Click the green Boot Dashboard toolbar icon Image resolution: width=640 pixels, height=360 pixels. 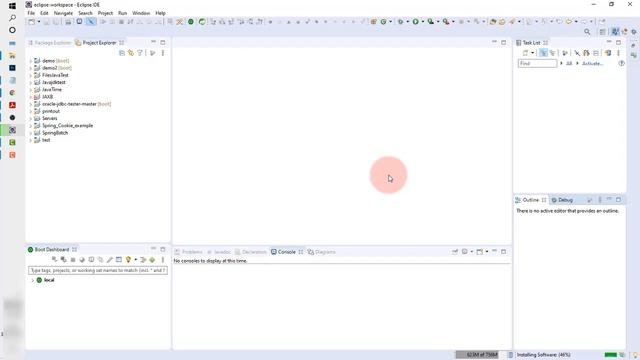click(x=191, y=22)
